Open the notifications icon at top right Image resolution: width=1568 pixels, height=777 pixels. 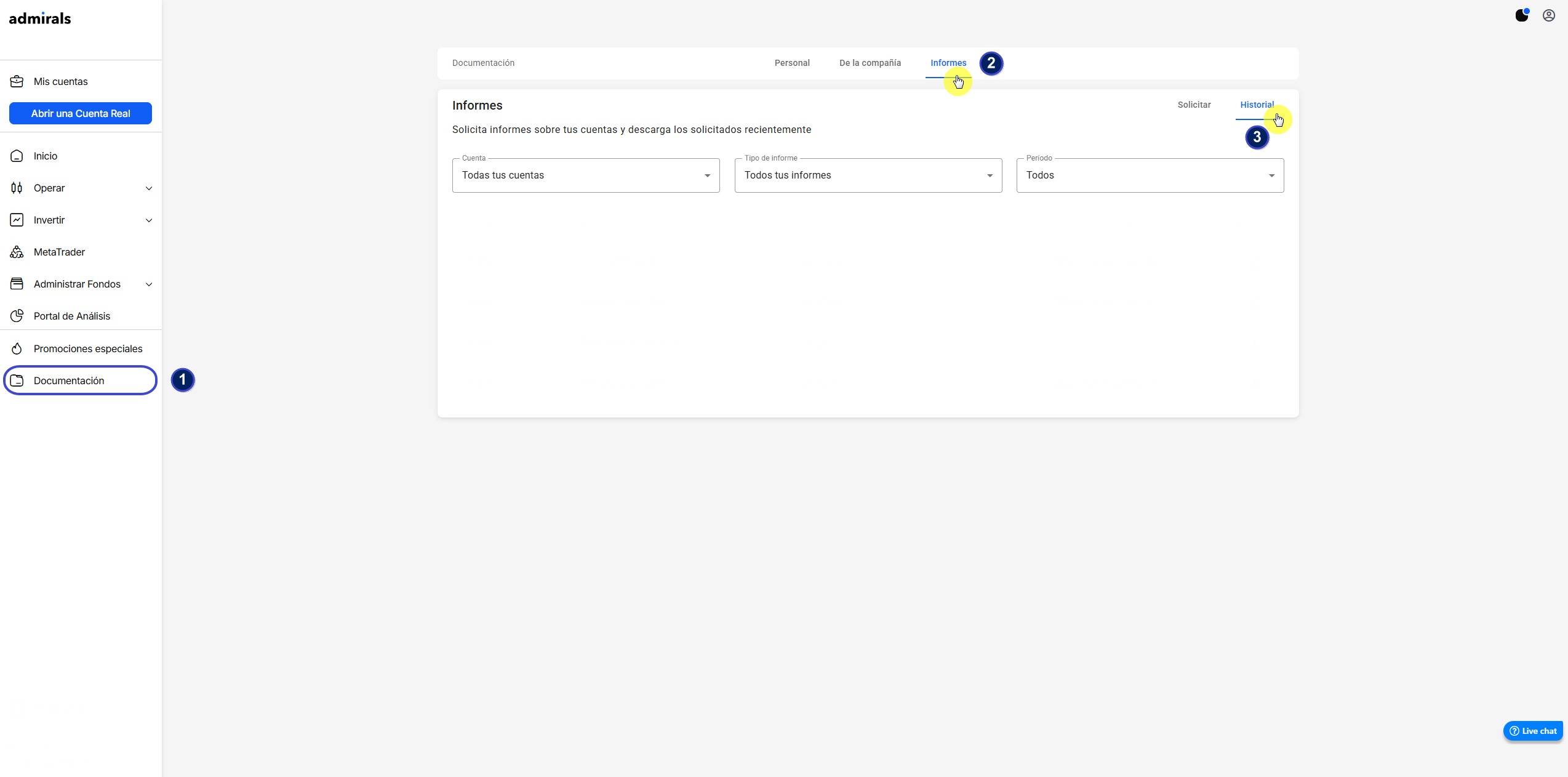[1521, 15]
